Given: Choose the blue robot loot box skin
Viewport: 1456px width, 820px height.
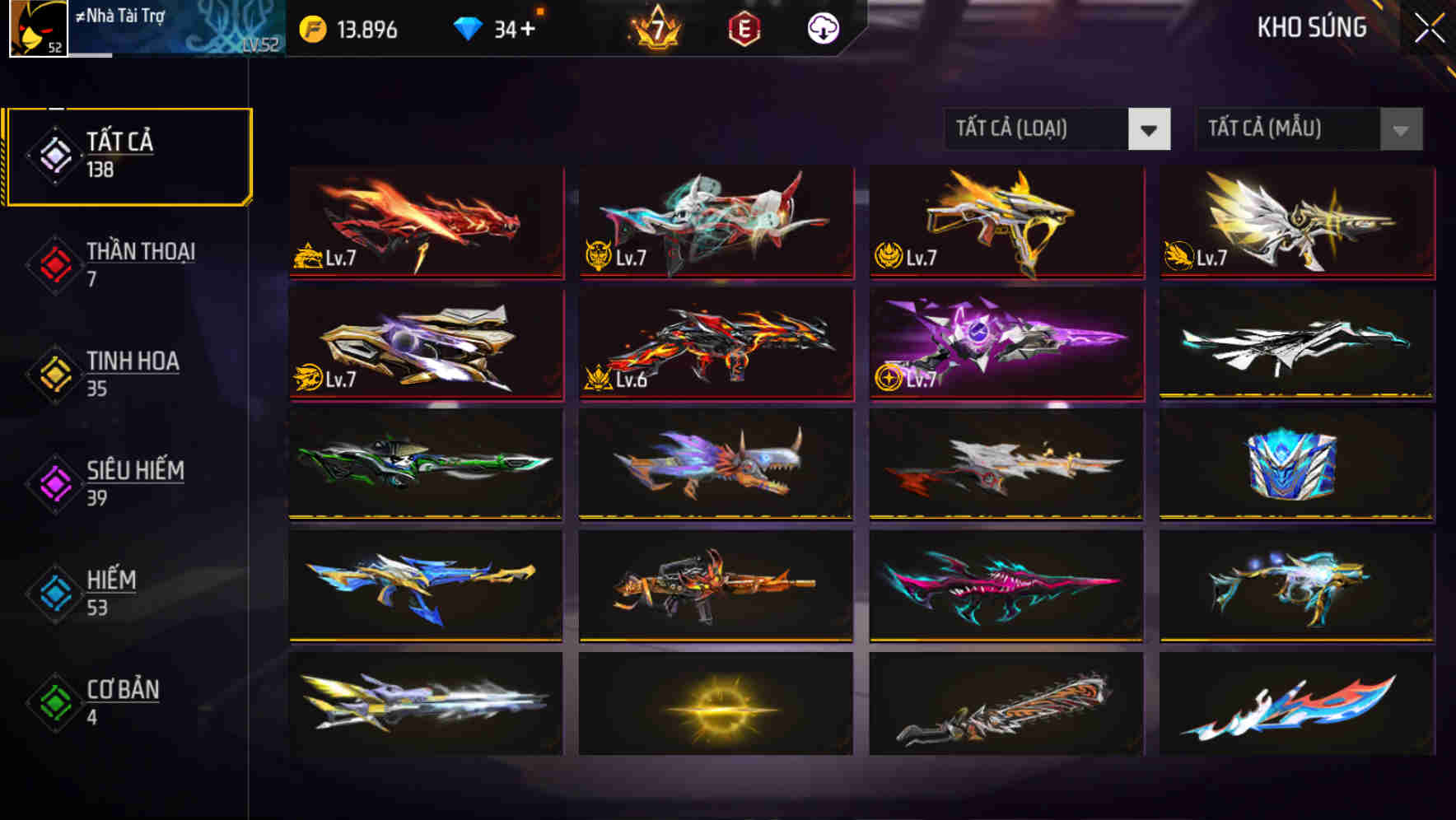Looking at the screenshot, I should coord(1297,465).
